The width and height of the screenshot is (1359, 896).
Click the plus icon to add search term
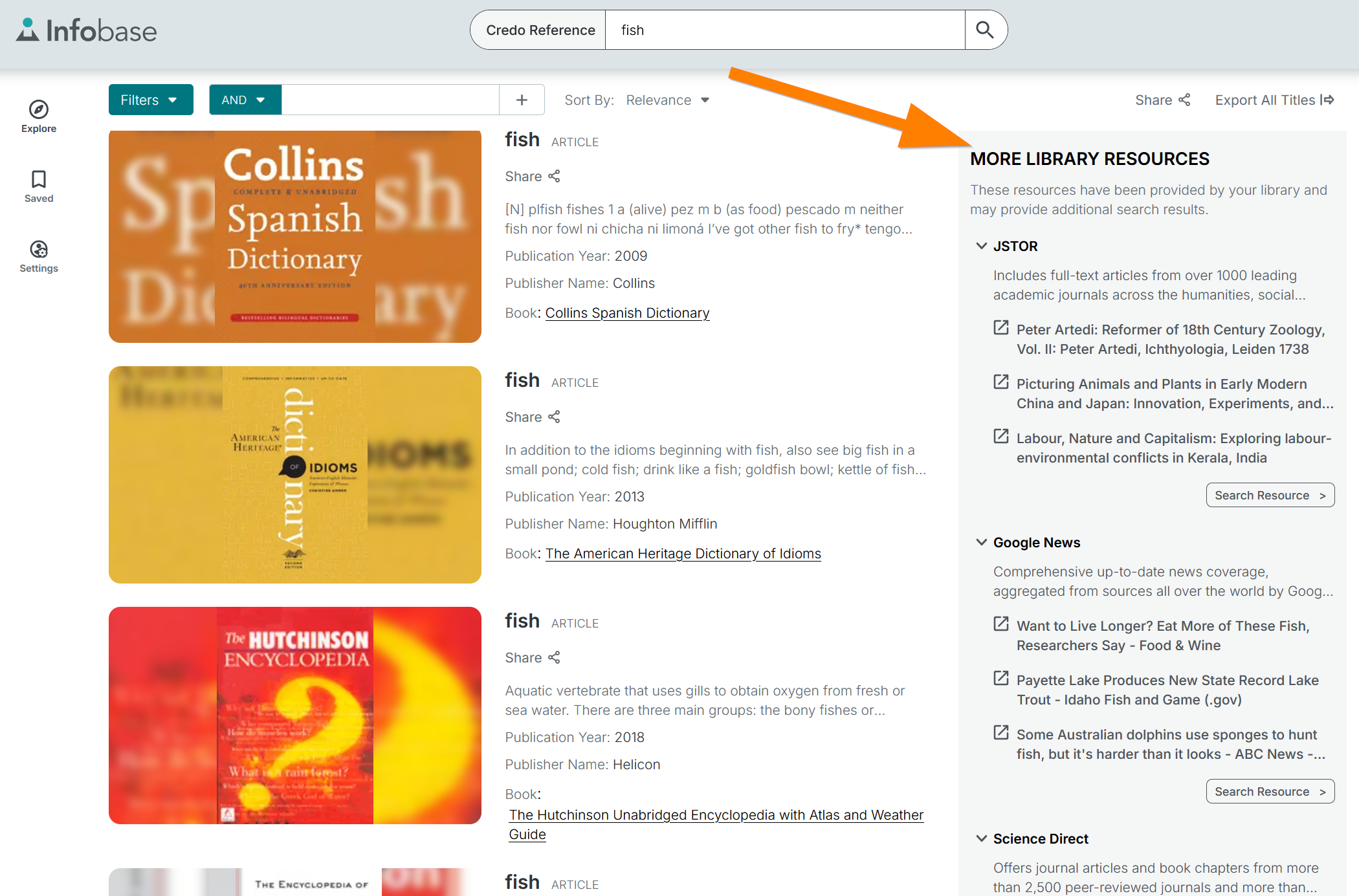click(x=522, y=100)
